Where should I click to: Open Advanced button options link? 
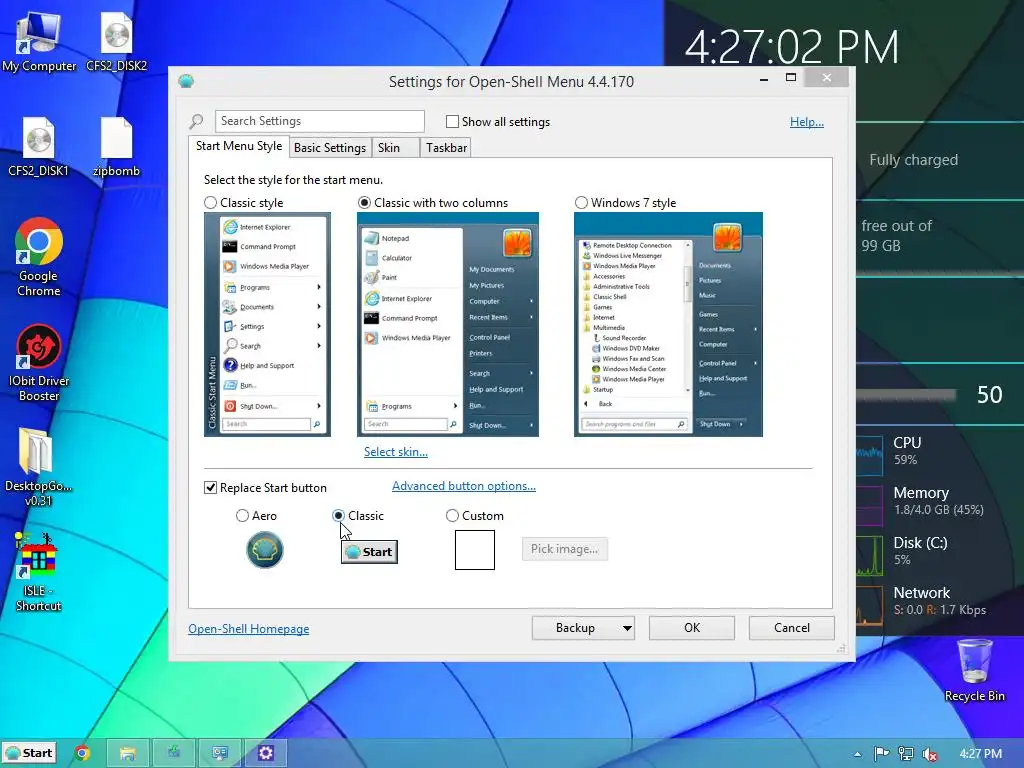click(464, 486)
